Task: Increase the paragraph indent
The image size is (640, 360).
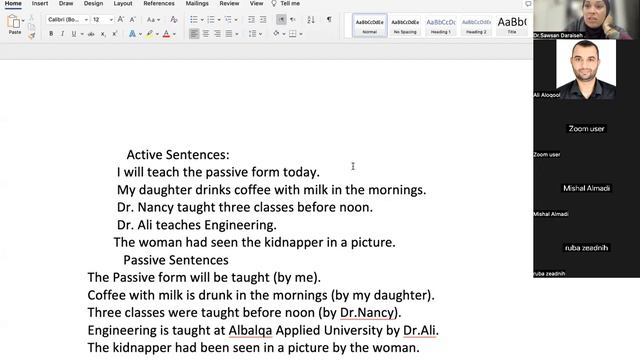Action: click(x=263, y=20)
